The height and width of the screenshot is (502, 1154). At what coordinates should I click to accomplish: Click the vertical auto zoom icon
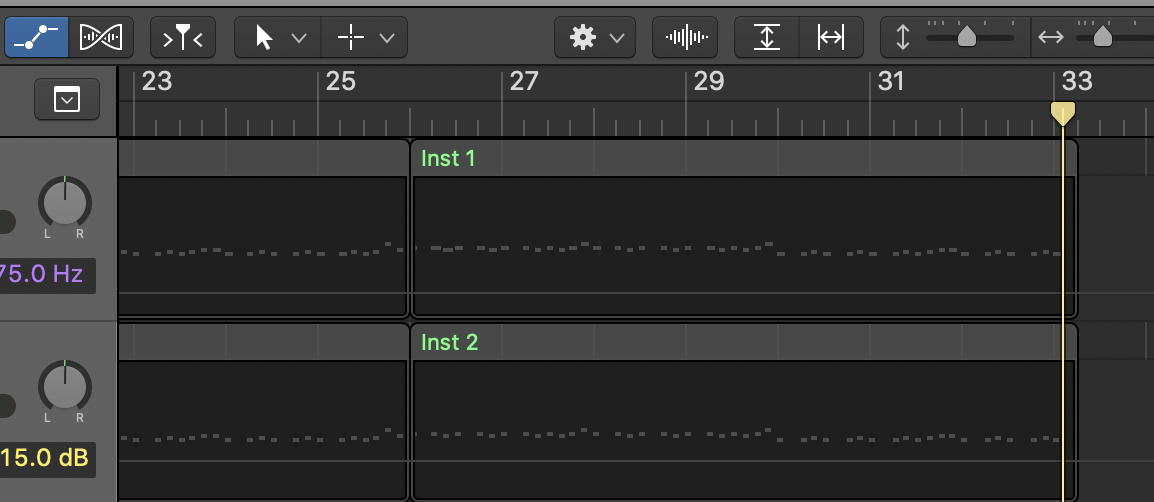[x=767, y=38]
